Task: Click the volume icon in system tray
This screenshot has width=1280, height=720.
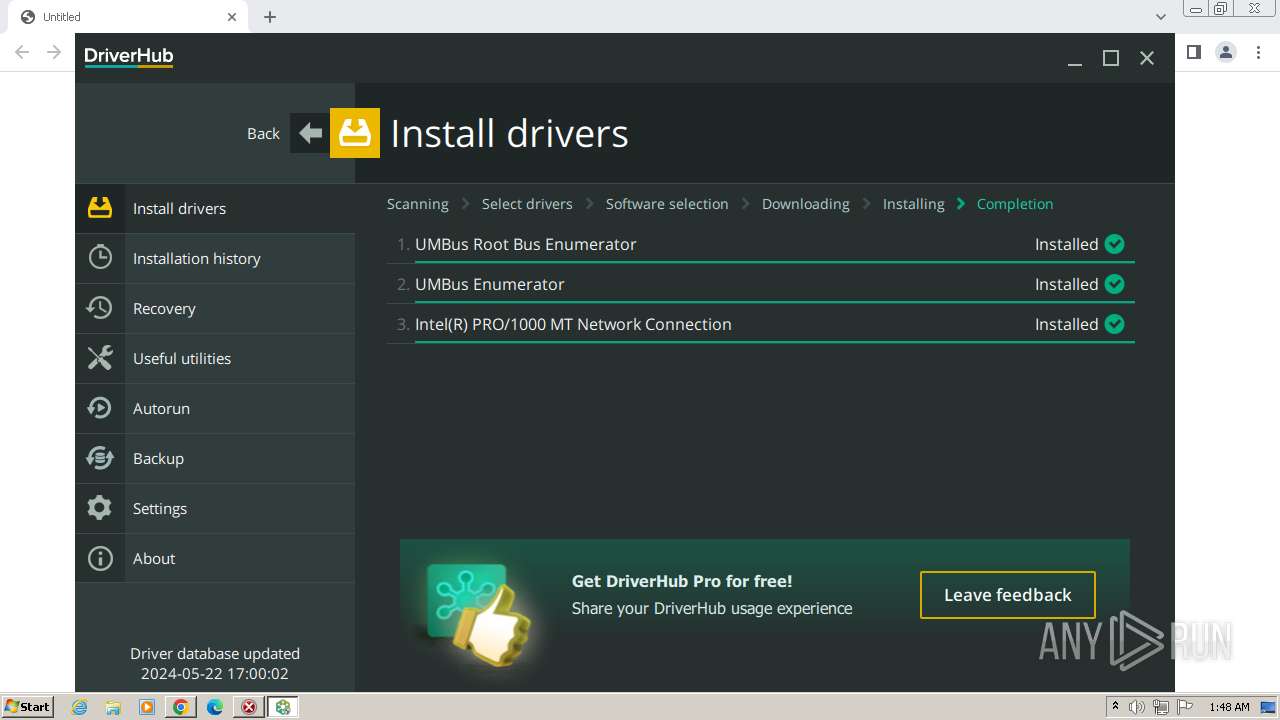Action: 1137,707
